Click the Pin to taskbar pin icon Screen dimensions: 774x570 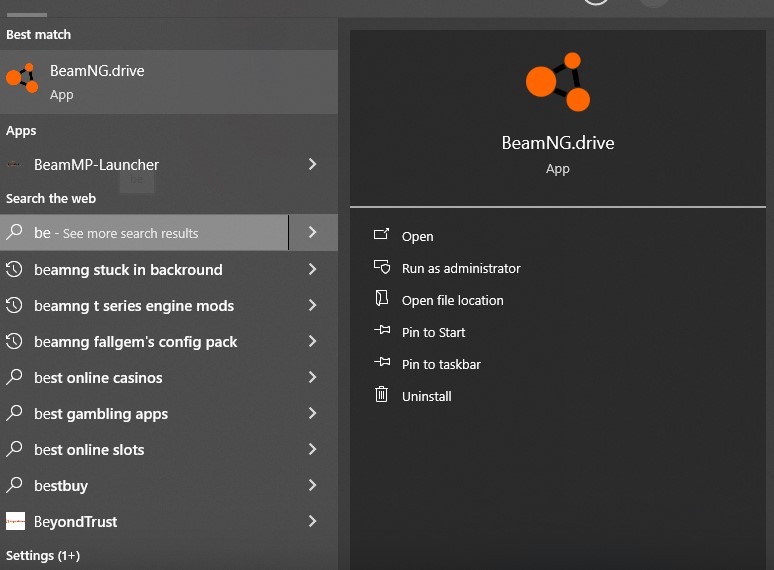381,363
